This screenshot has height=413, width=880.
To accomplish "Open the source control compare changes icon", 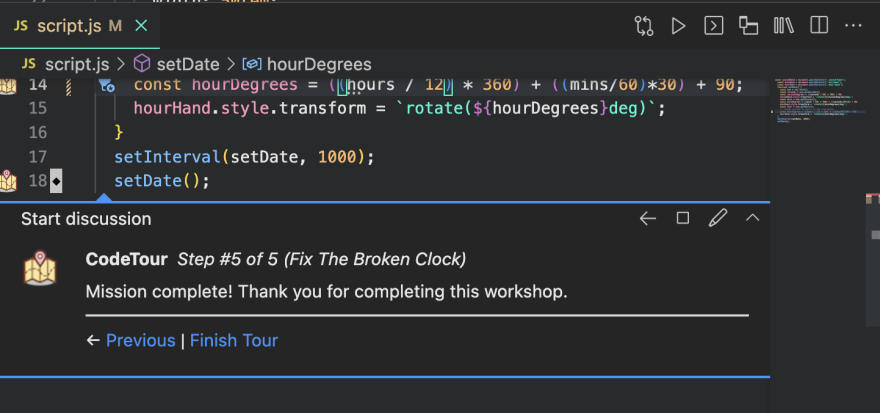I will click(x=644, y=26).
